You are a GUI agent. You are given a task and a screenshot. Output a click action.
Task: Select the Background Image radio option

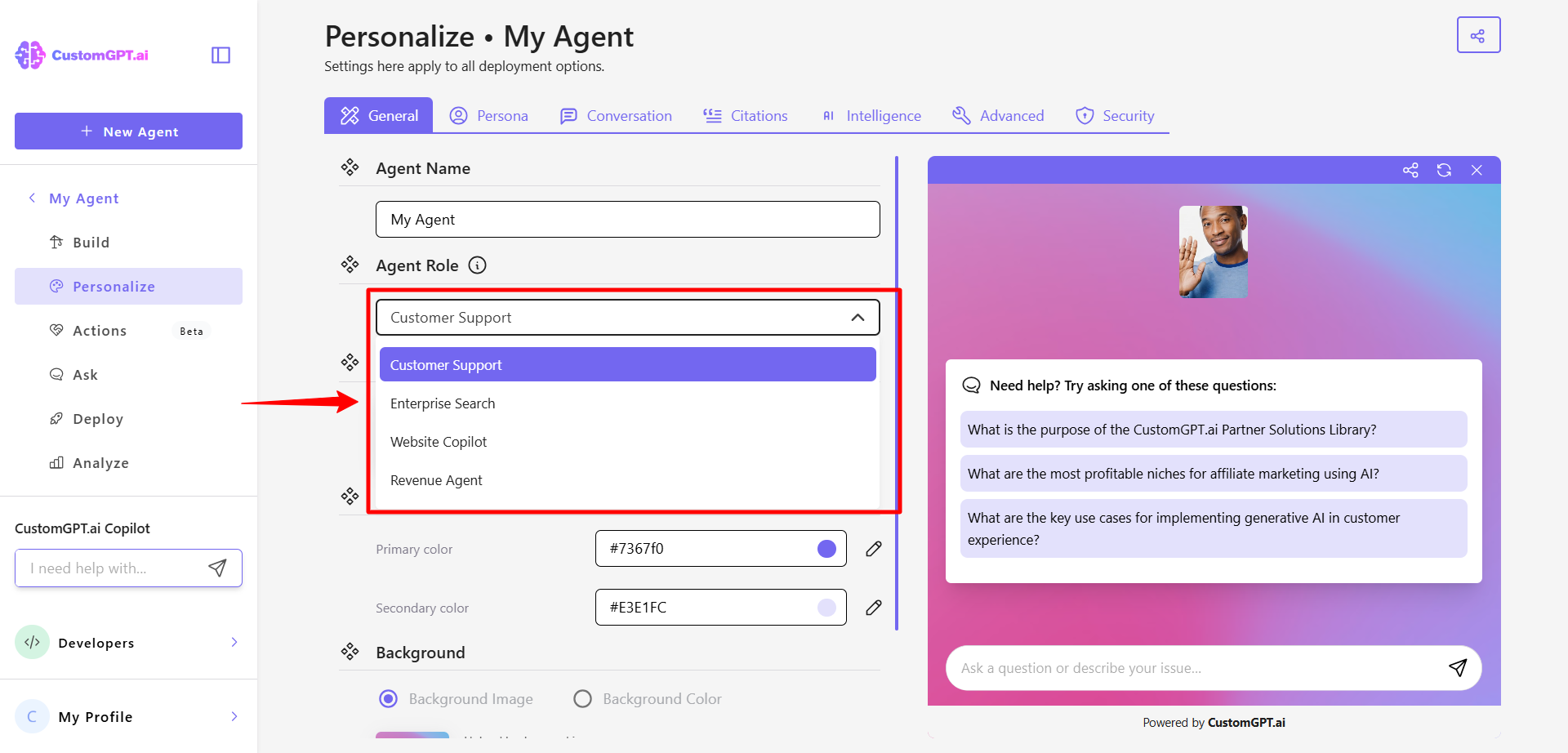[389, 699]
